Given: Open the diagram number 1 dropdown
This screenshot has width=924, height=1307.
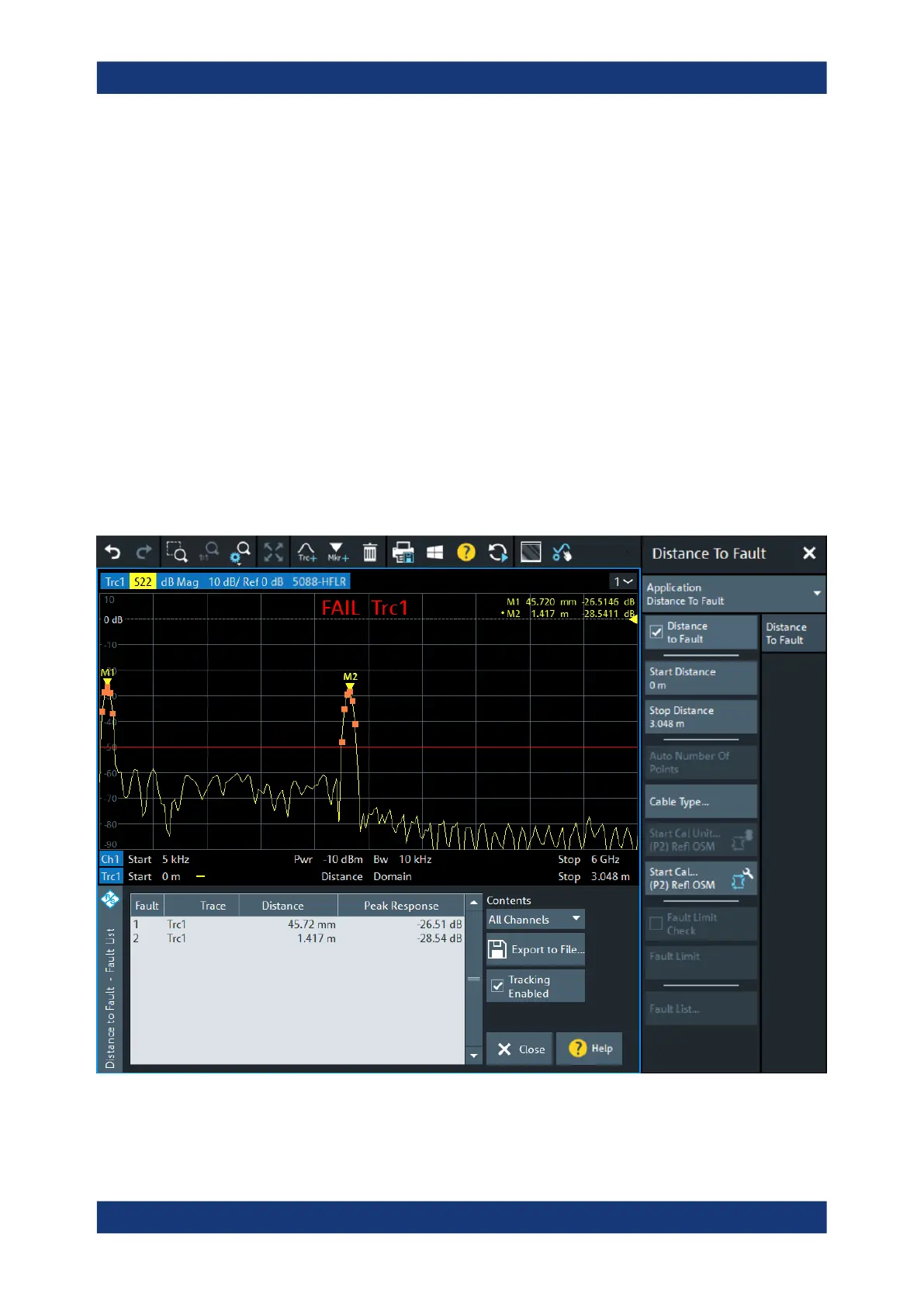Looking at the screenshot, I should click(623, 581).
